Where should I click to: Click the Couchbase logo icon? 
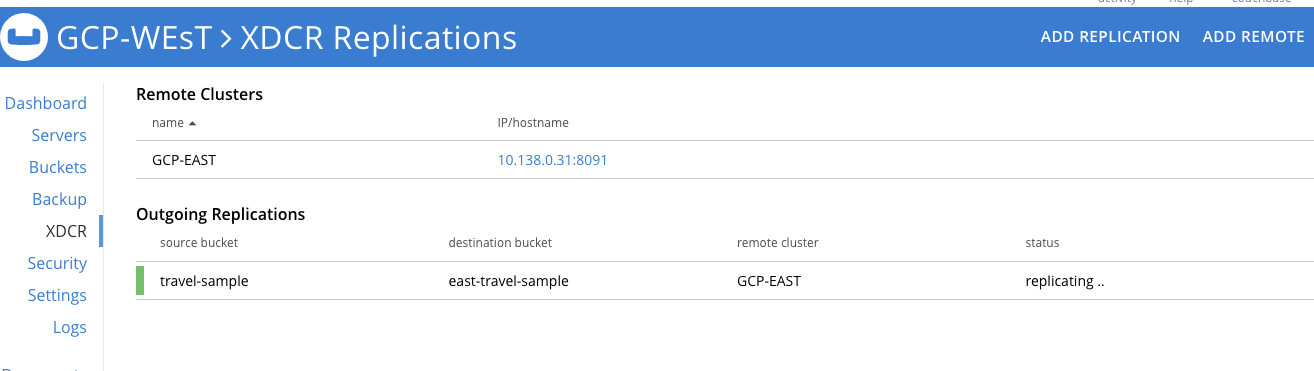(25, 37)
